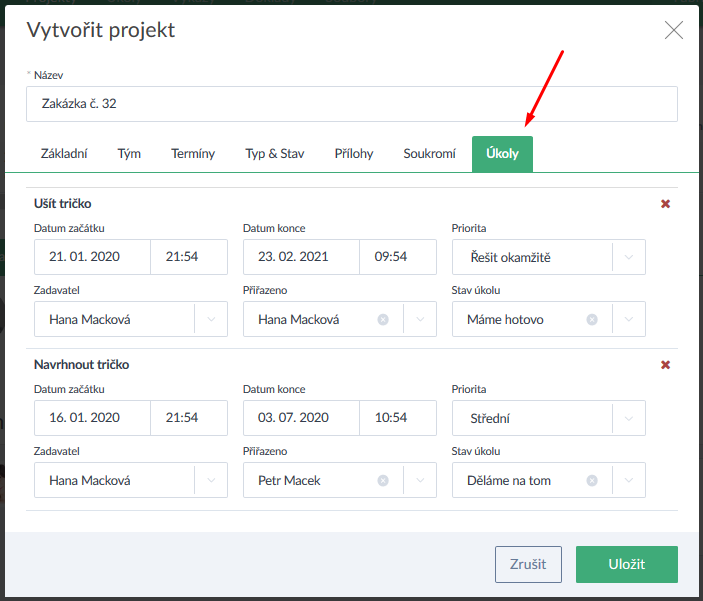Open dropdown arrow for Máme hotovo status

point(628,320)
